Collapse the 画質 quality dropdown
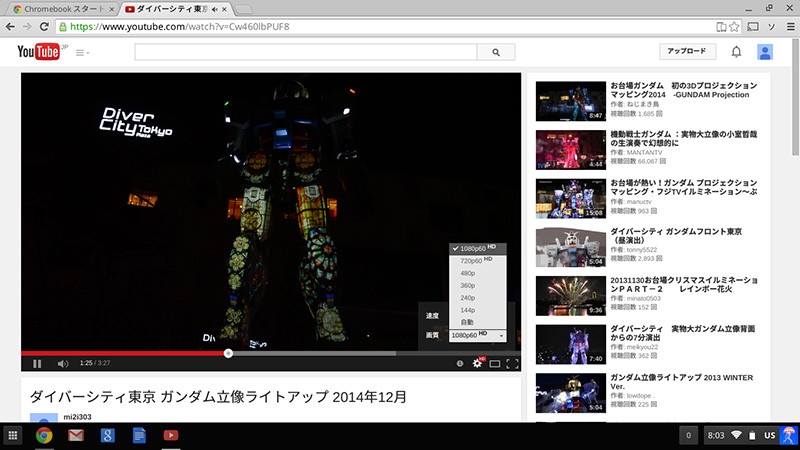 click(x=478, y=335)
